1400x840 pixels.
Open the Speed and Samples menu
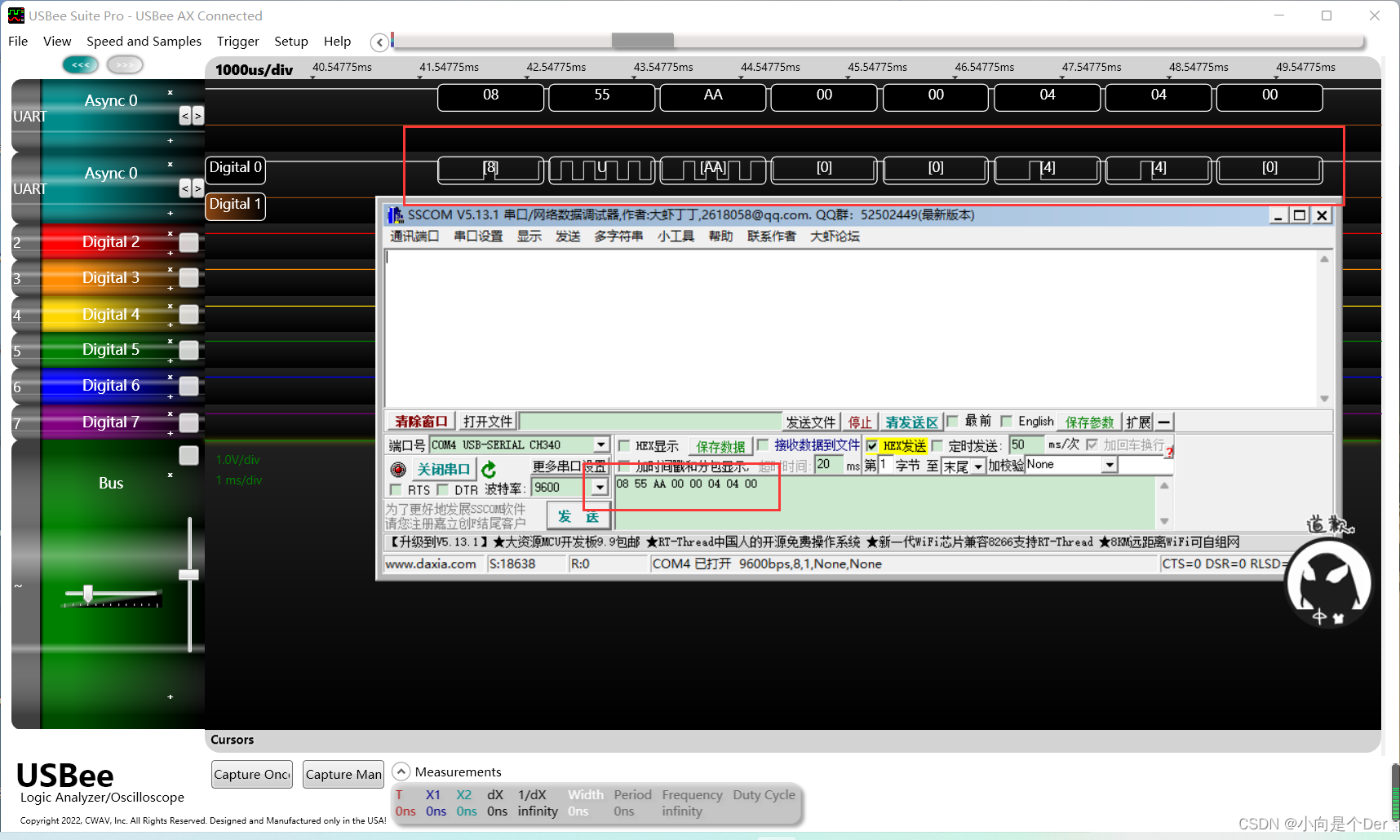(144, 42)
